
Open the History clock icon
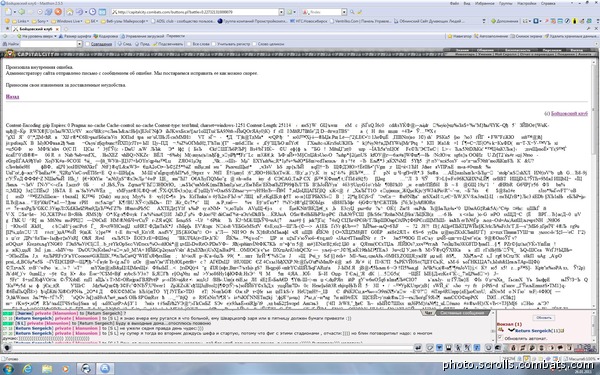pos(92,12)
